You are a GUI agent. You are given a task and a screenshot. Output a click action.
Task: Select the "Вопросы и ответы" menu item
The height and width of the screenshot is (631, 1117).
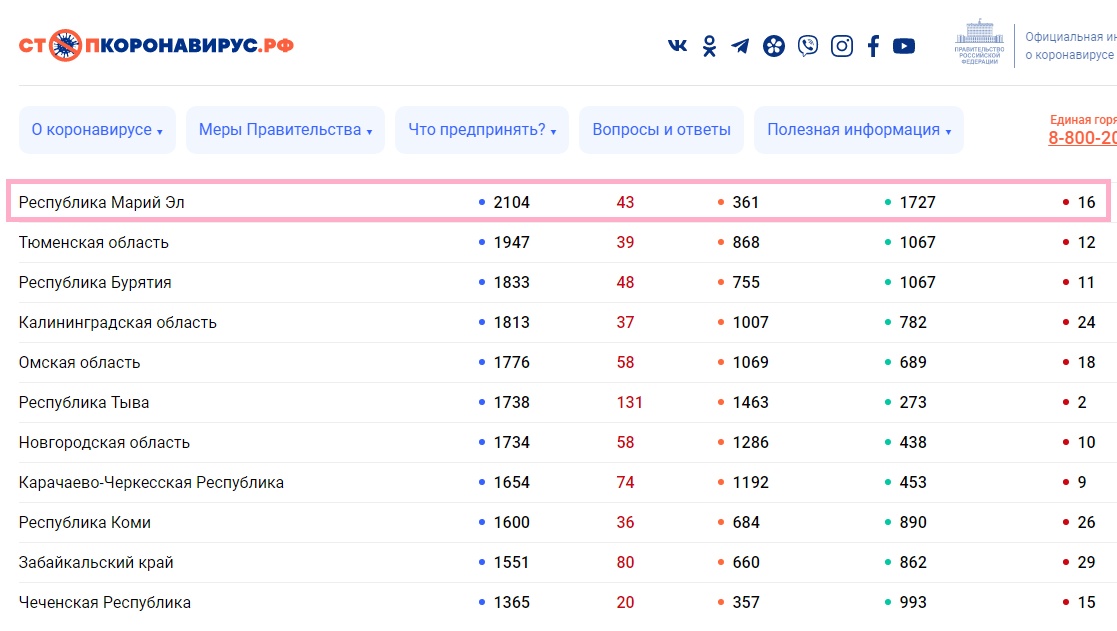(661, 130)
